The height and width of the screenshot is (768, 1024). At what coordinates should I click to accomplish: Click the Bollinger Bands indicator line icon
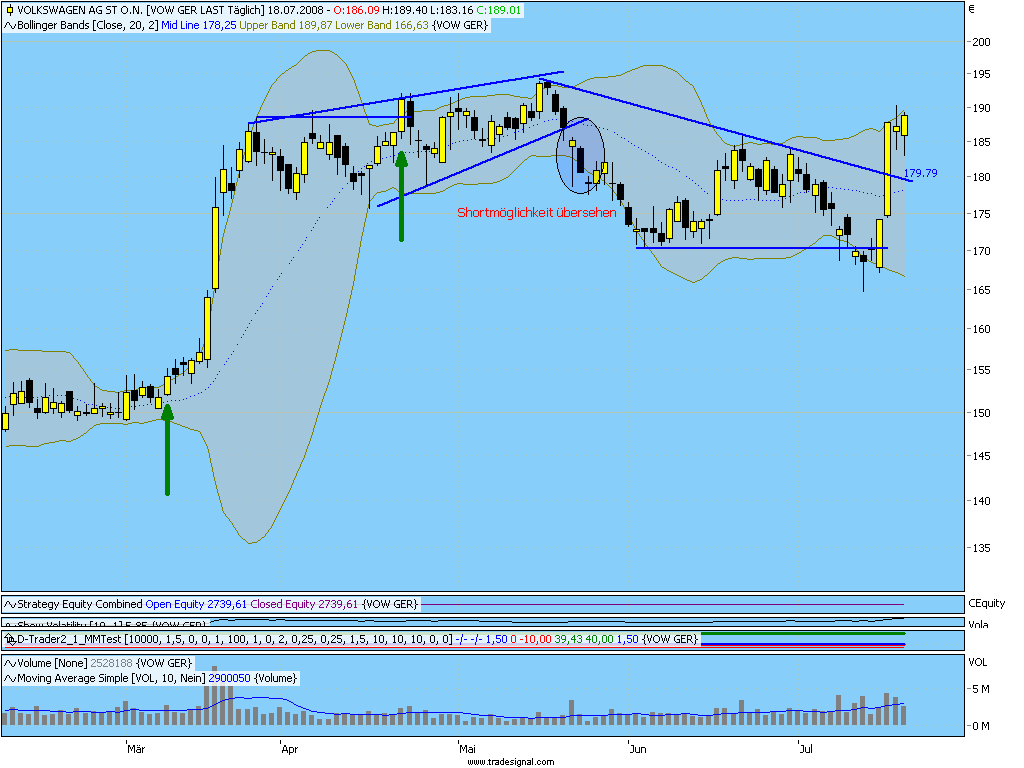[x=10, y=25]
